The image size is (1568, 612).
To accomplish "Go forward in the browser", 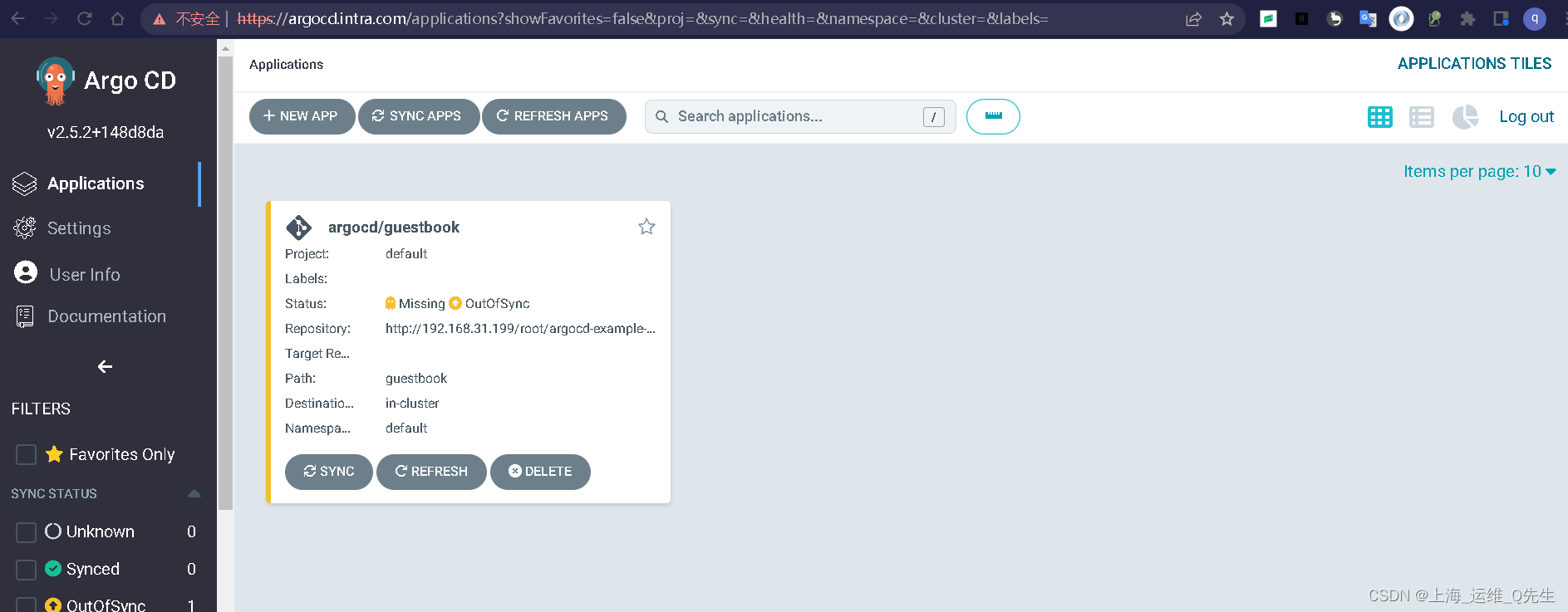I will click(52, 18).
